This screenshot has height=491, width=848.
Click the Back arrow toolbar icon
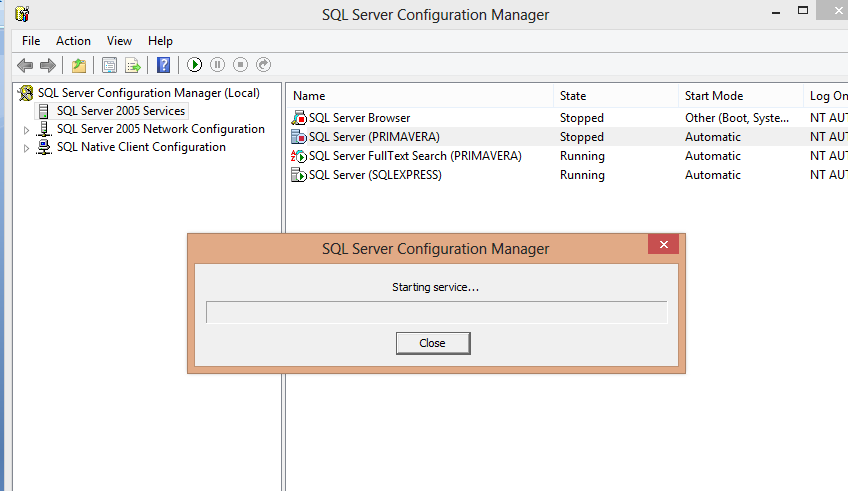click(x=25, y=65)
